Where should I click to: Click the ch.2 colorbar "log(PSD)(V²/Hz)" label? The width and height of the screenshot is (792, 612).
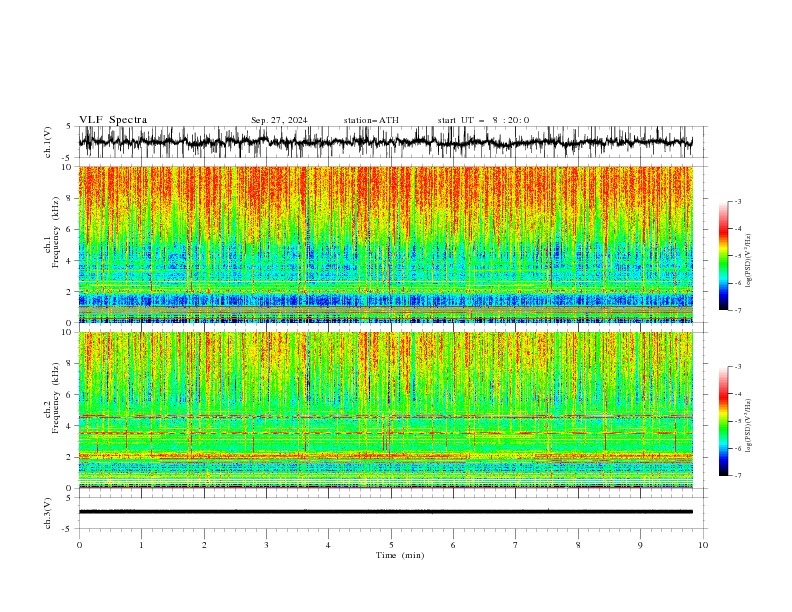[x=749, y=425]
